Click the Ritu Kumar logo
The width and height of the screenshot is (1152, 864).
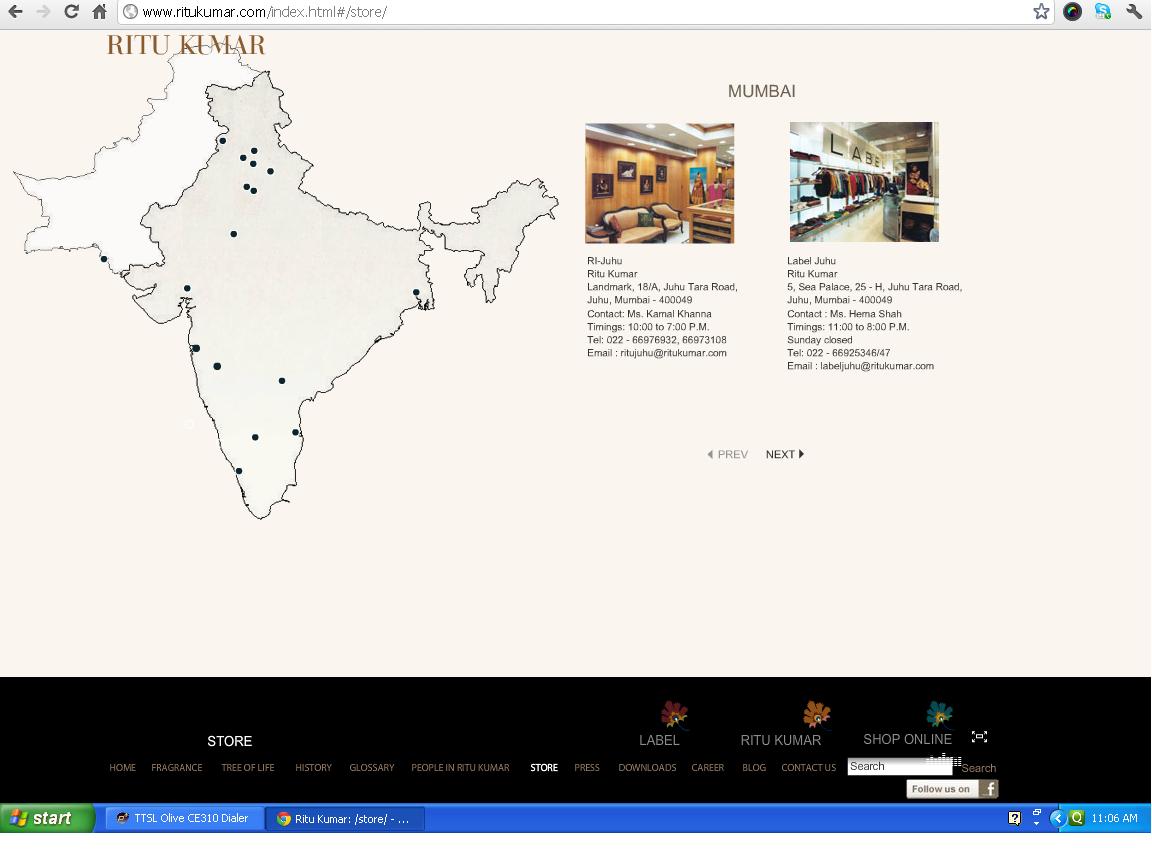coord(186,45)
